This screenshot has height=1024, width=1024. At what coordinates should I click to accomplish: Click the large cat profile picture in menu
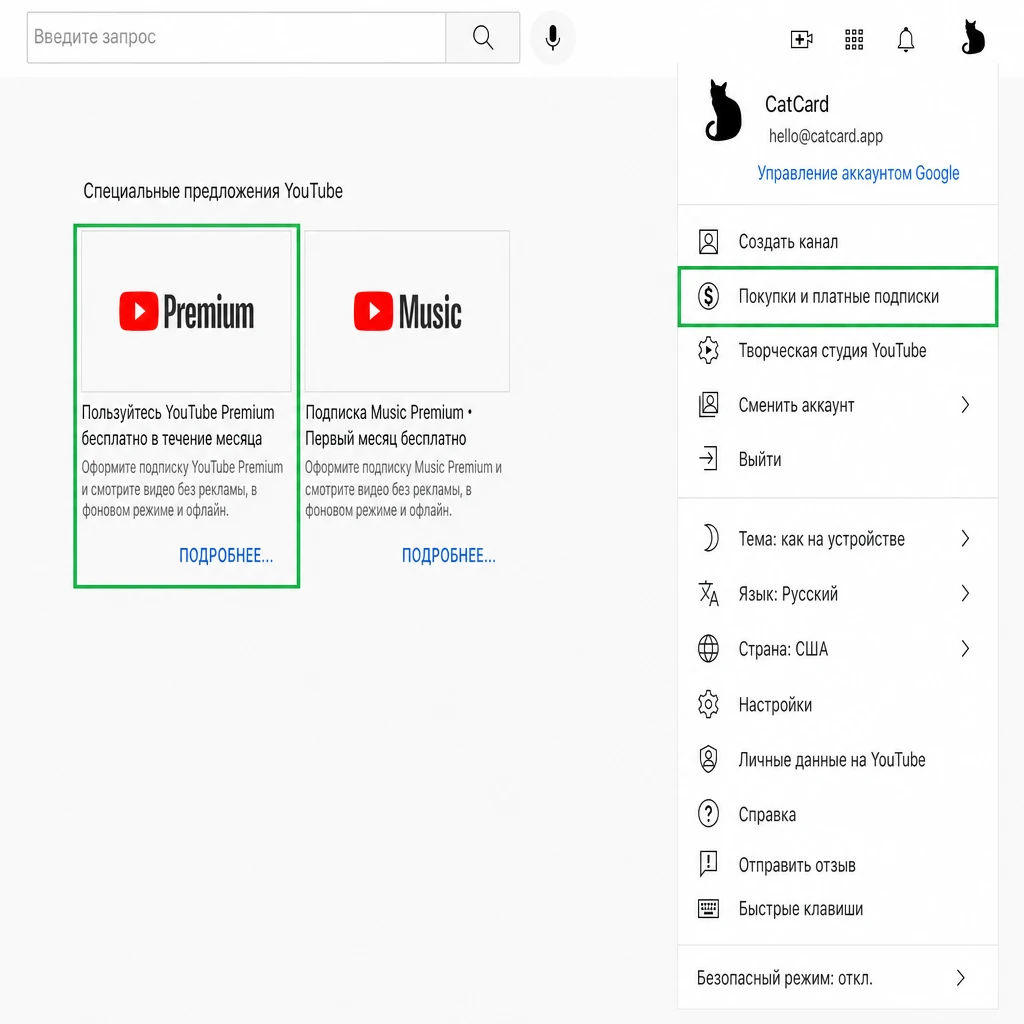point(723,110)
